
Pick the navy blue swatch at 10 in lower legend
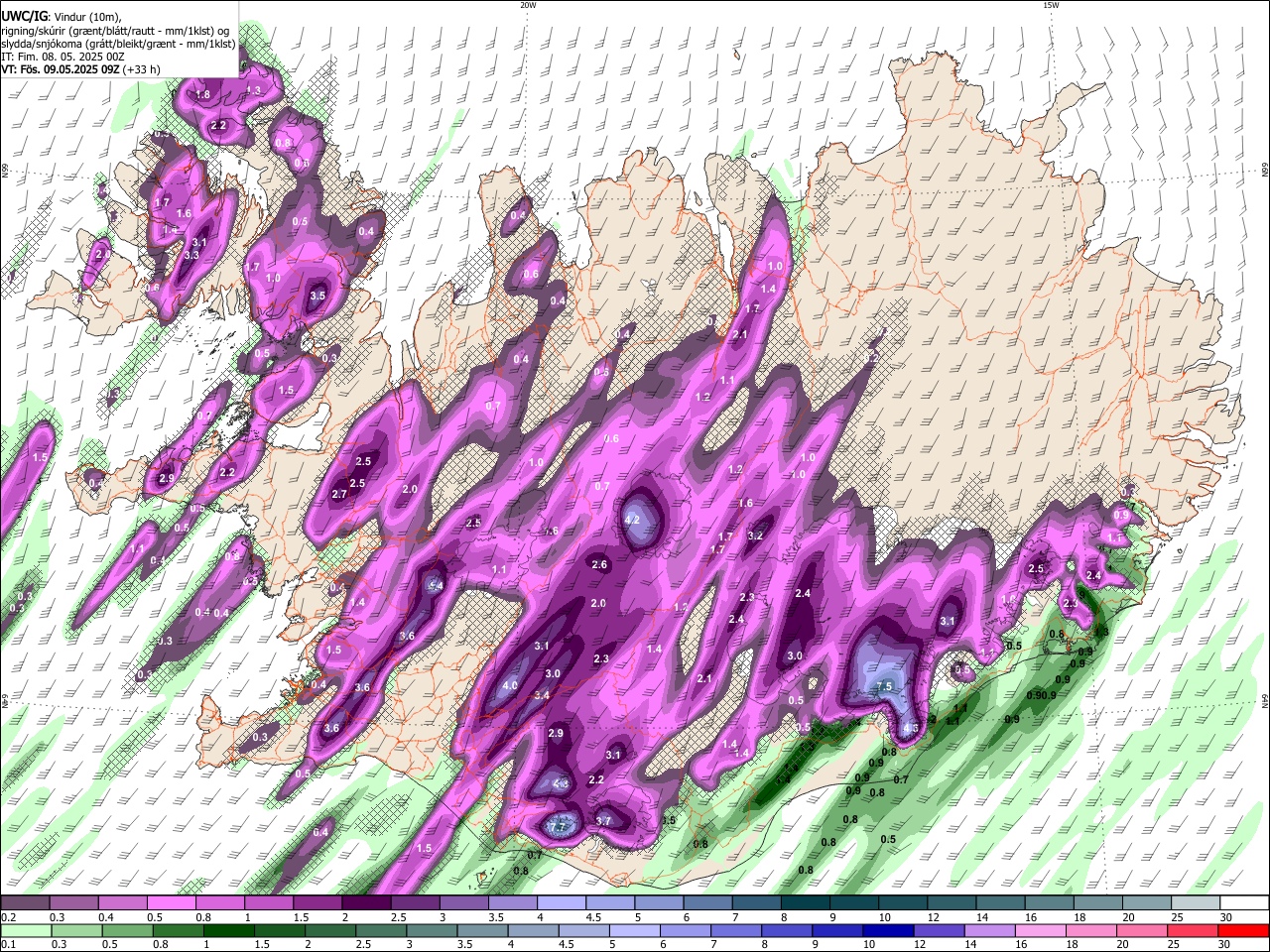(x=888, y=931)
